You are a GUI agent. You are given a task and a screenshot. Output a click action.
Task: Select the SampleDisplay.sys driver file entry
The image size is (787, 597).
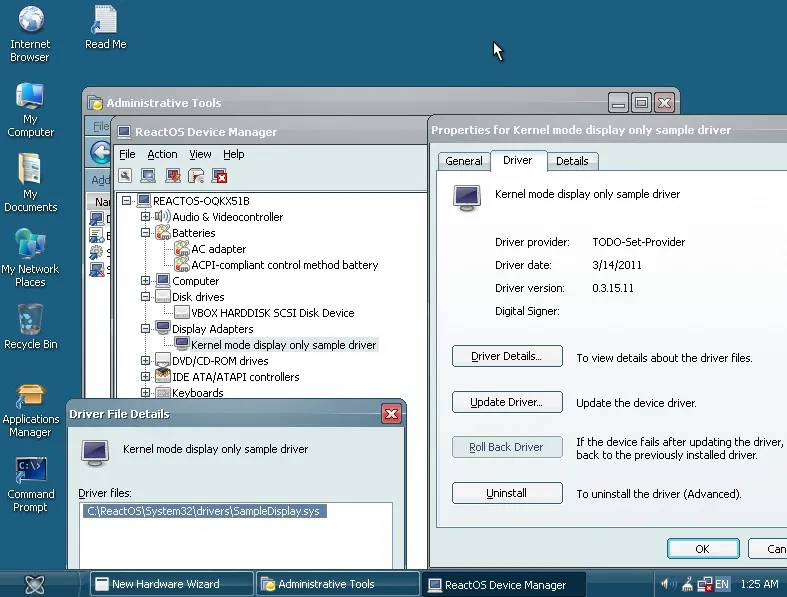point(207,511)
